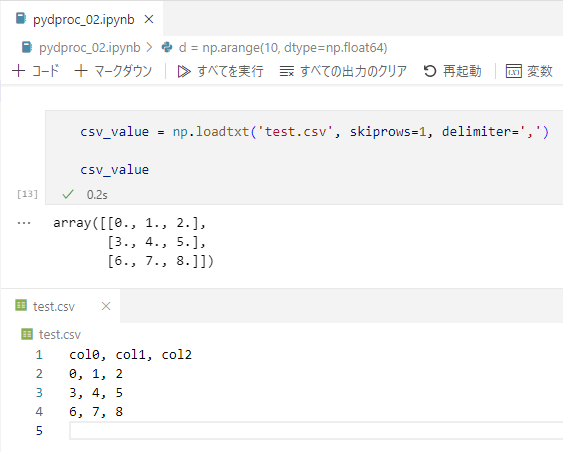Click notebook icon in pydproc_02.ipynb tab
The image size is (563, 452).
[21, 19]
